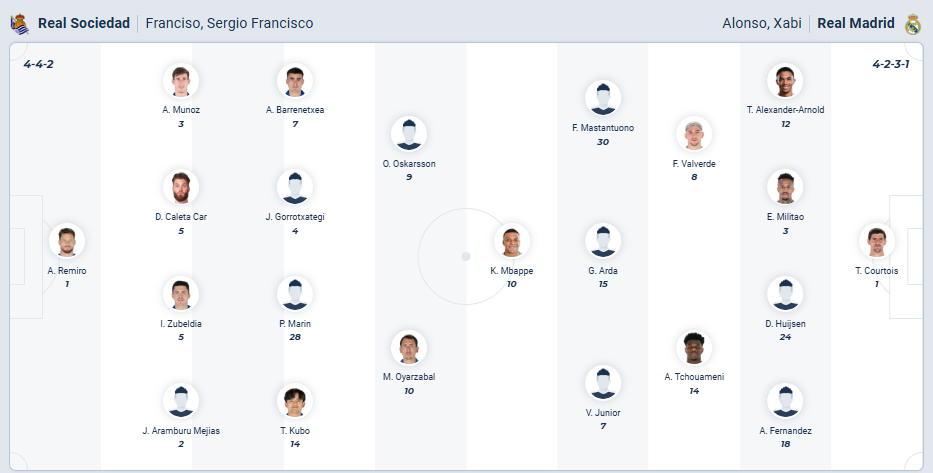
Task: Click O. Oskarsson placeholder avatar
Action: [x=409, y=134]
